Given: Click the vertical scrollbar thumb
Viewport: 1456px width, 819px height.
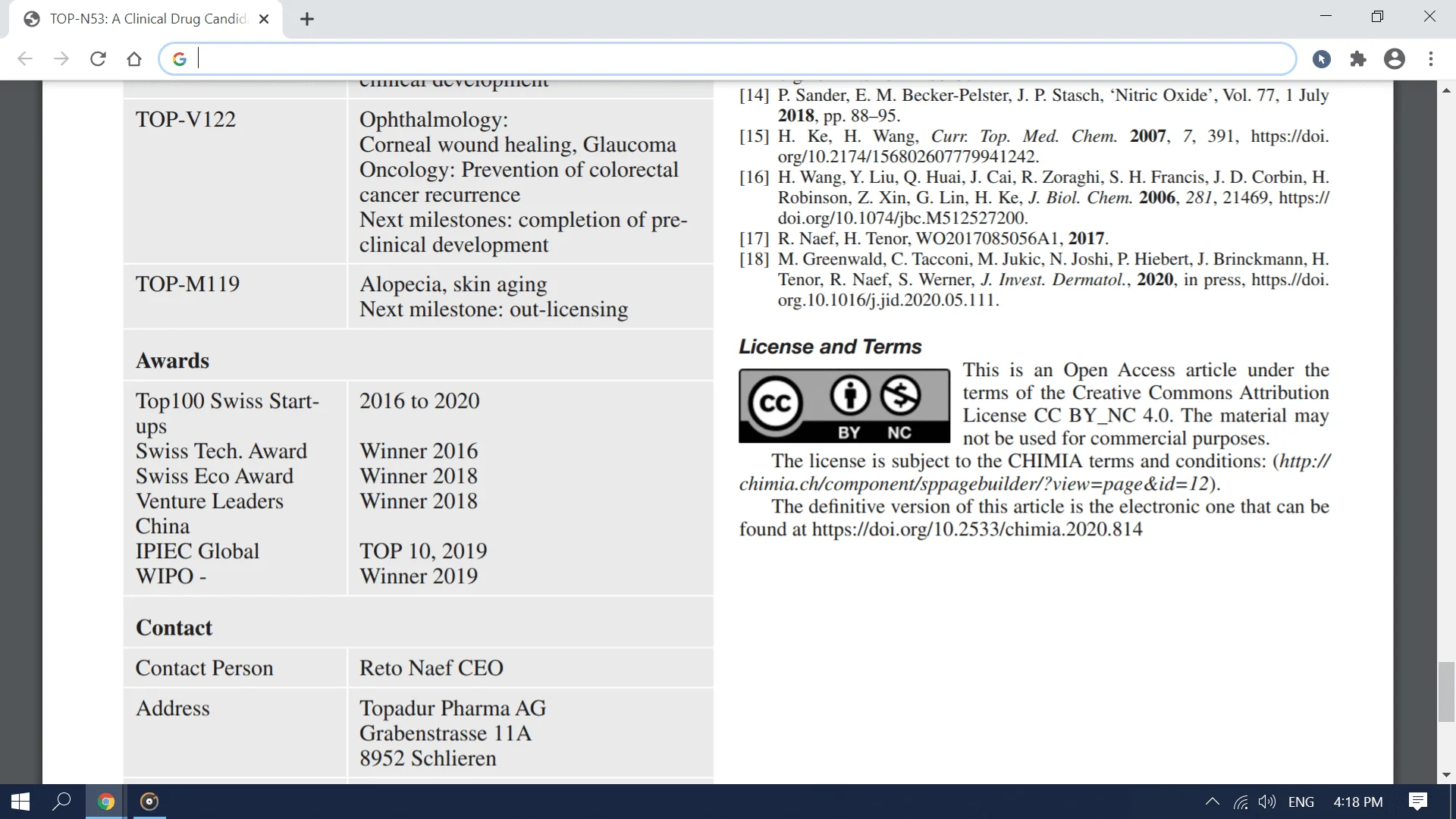Looking at the screenshot, I should pos(1446,692).
